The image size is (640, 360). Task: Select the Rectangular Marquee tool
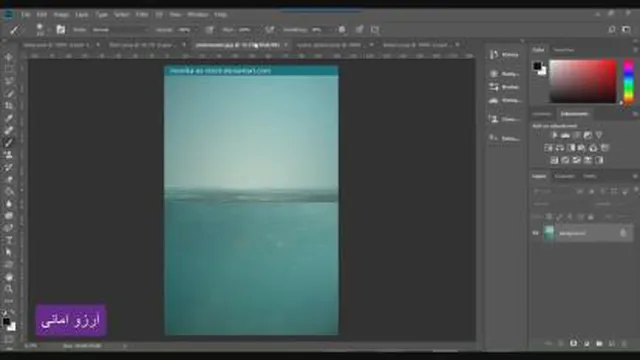tap(9, 69)
